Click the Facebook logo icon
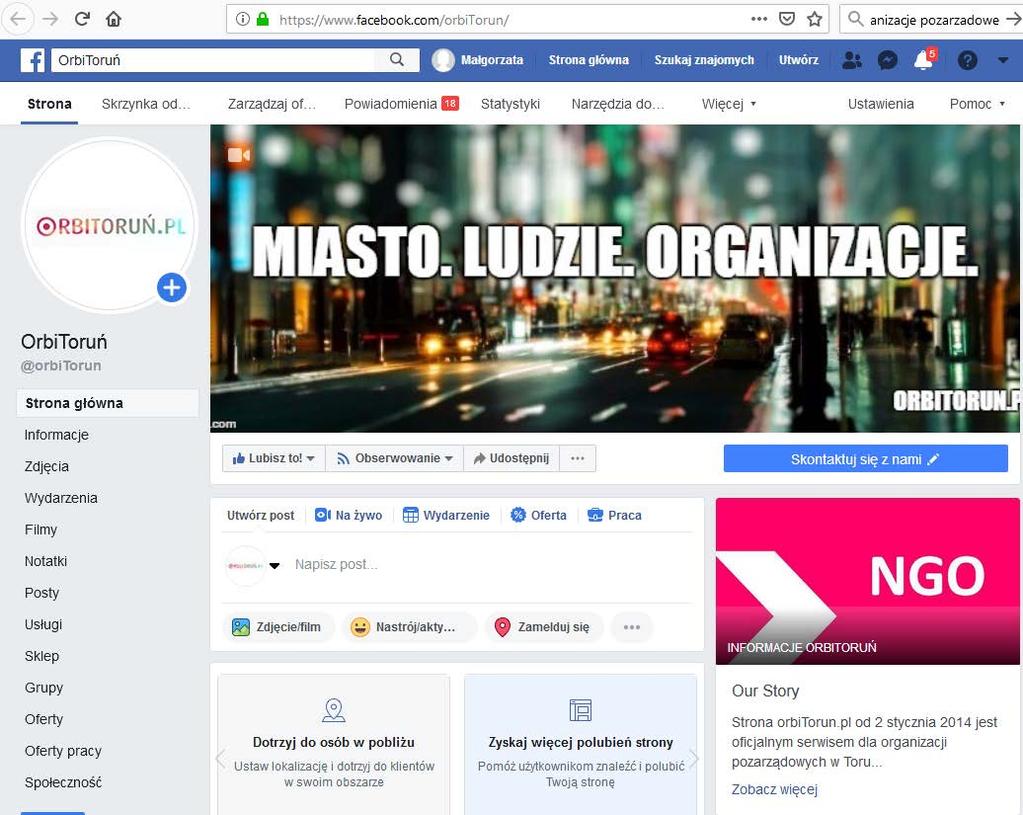The height and width of the screenshot is (815, 1023). [x=33, y=60]
